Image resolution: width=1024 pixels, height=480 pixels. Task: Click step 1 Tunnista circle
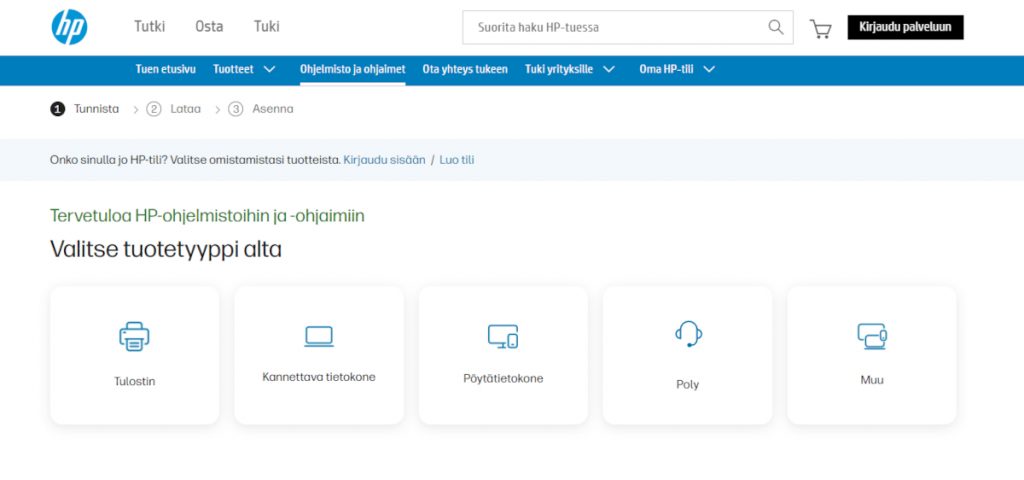pos(57,109)
